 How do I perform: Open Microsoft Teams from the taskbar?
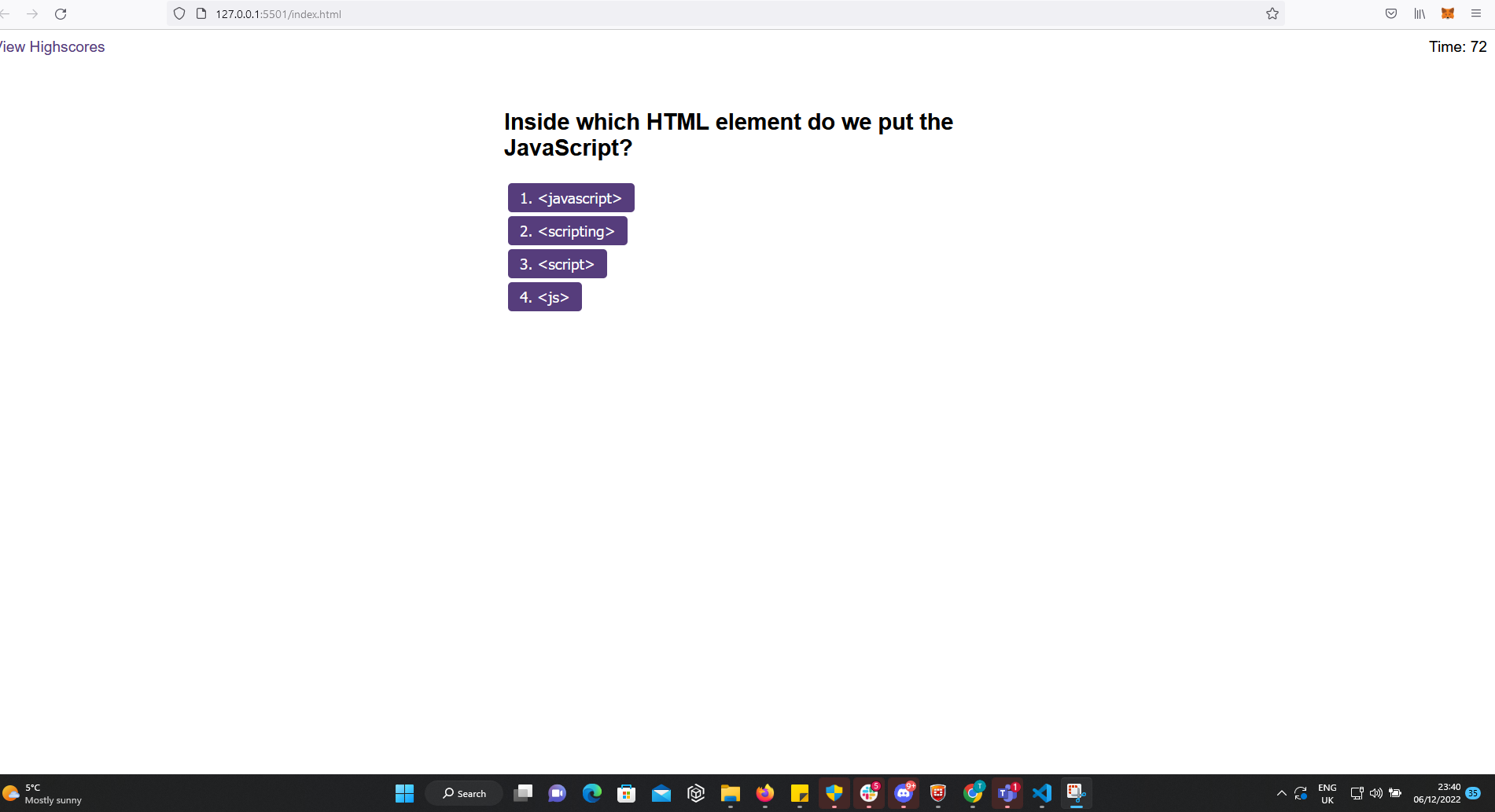tap(1007, 793)
